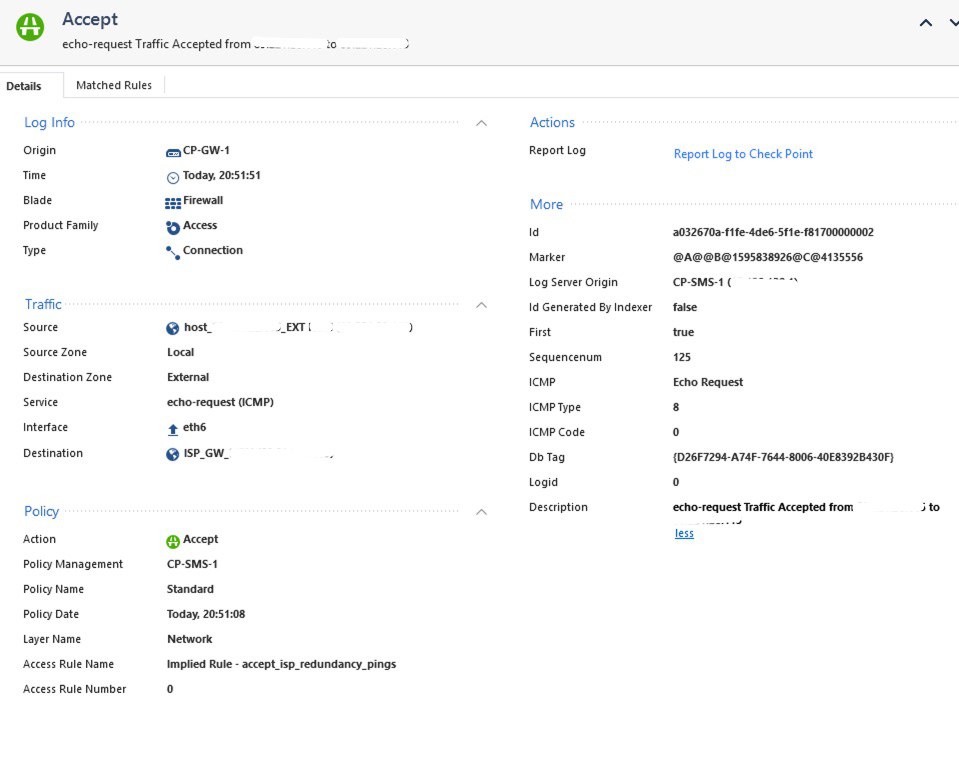Select the eth6 interface value
The height and width of the screenshot is (760, 959).
click(194, 427)
